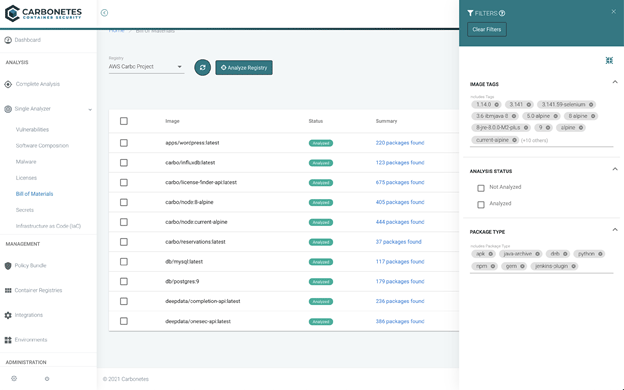Remove the python package type chip
The image size is (624, 390).
point(600,254)
